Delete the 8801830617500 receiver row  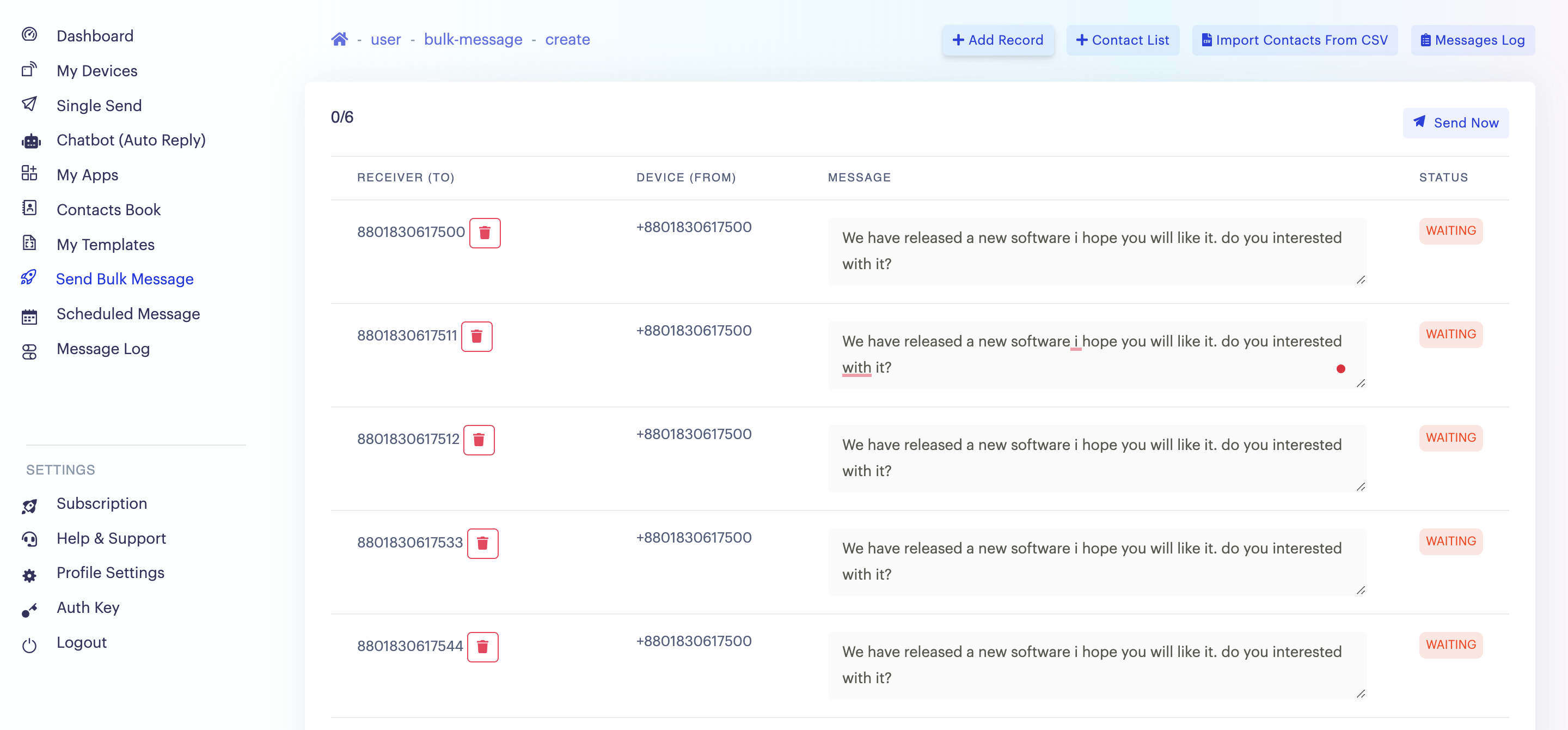coord(485,233)
